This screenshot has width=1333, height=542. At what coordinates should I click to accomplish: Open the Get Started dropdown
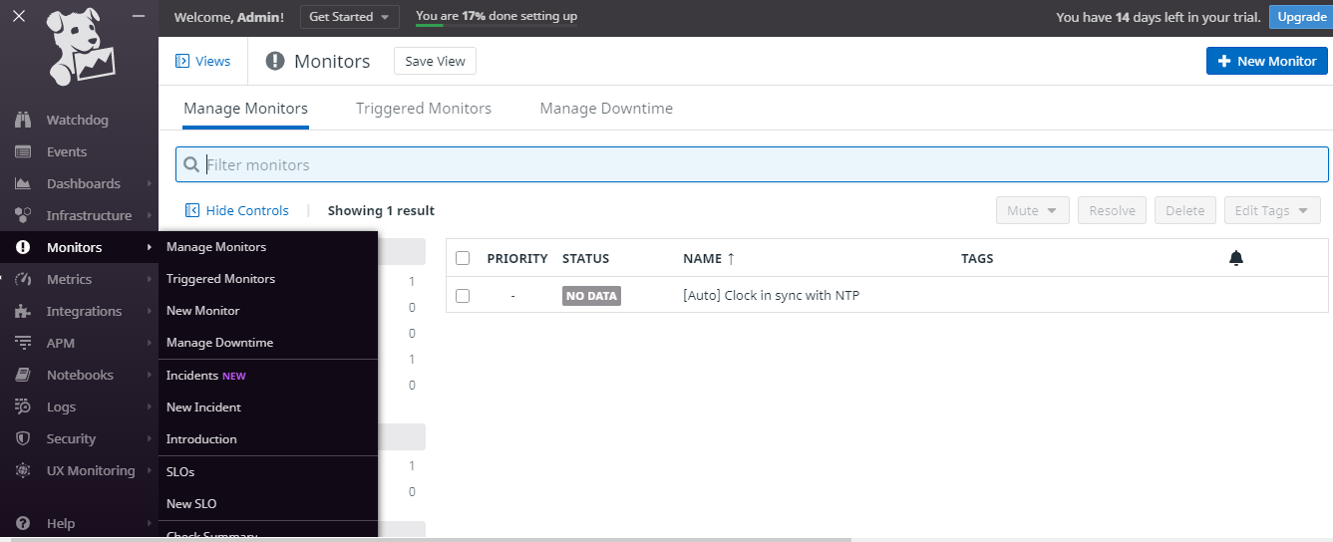pos(349,17)
